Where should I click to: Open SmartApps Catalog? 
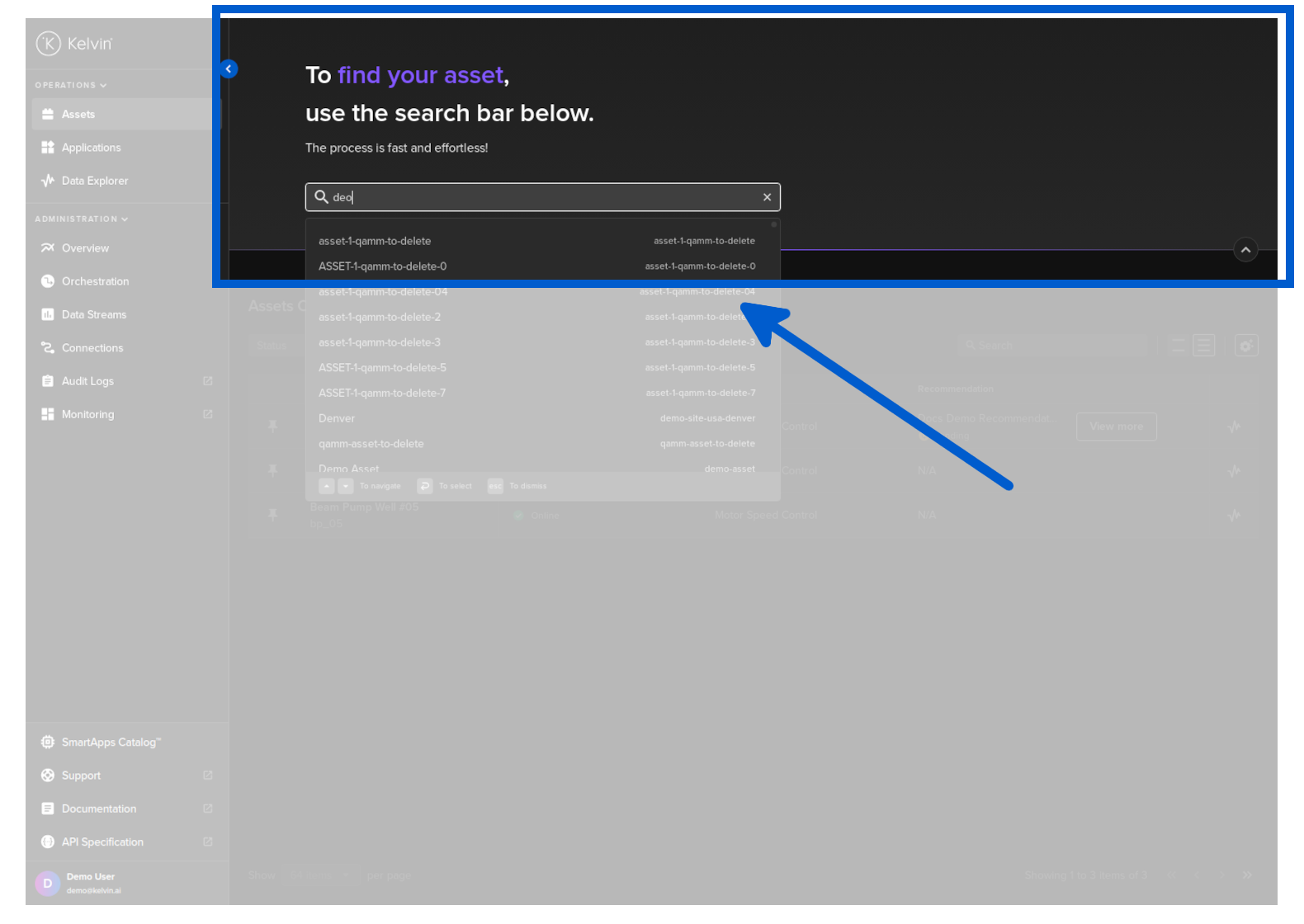111,742
